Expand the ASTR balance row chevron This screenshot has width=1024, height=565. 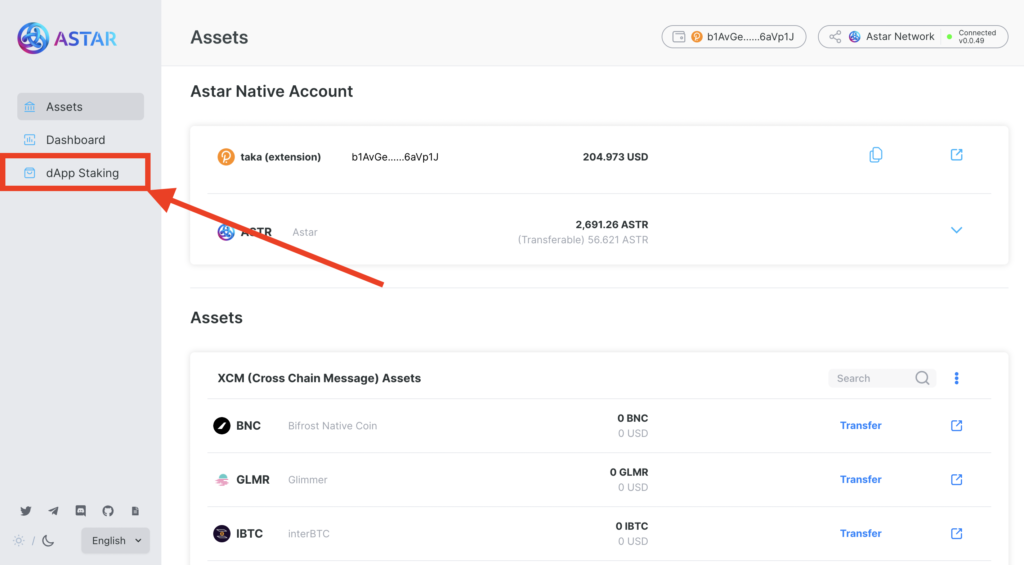[x=957, y=230]
